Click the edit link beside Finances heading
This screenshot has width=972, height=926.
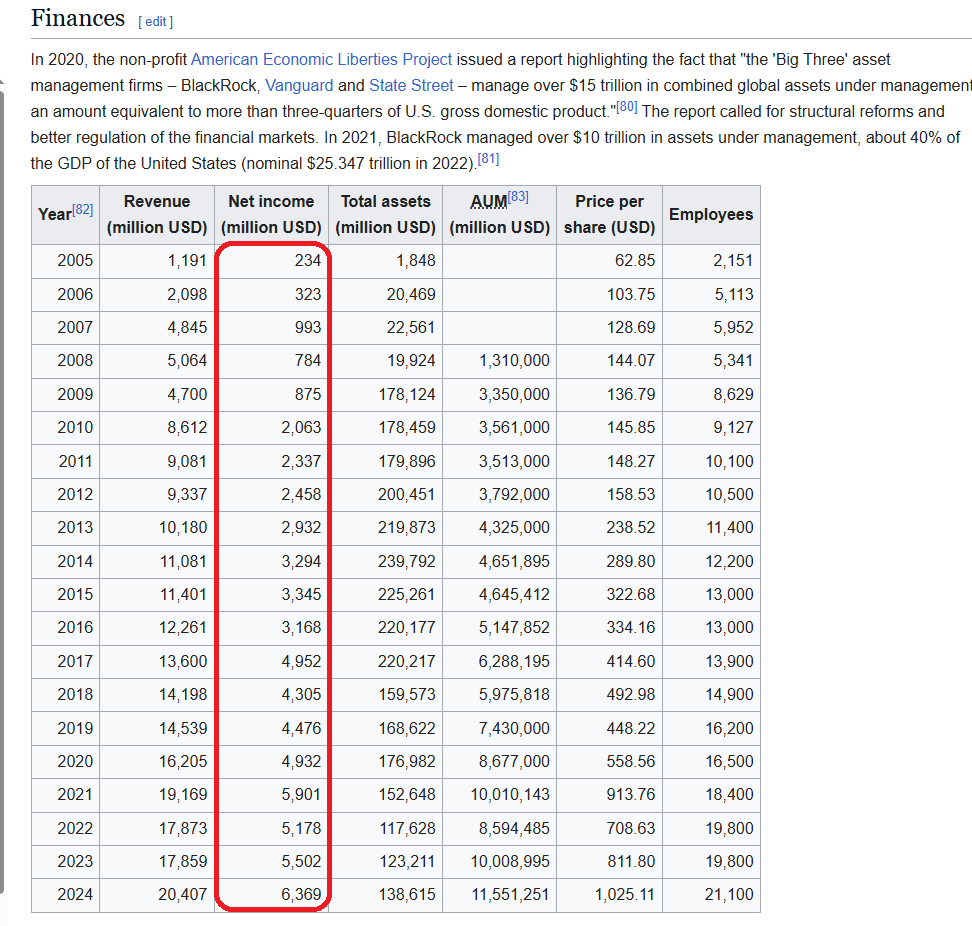pos(156,22)
